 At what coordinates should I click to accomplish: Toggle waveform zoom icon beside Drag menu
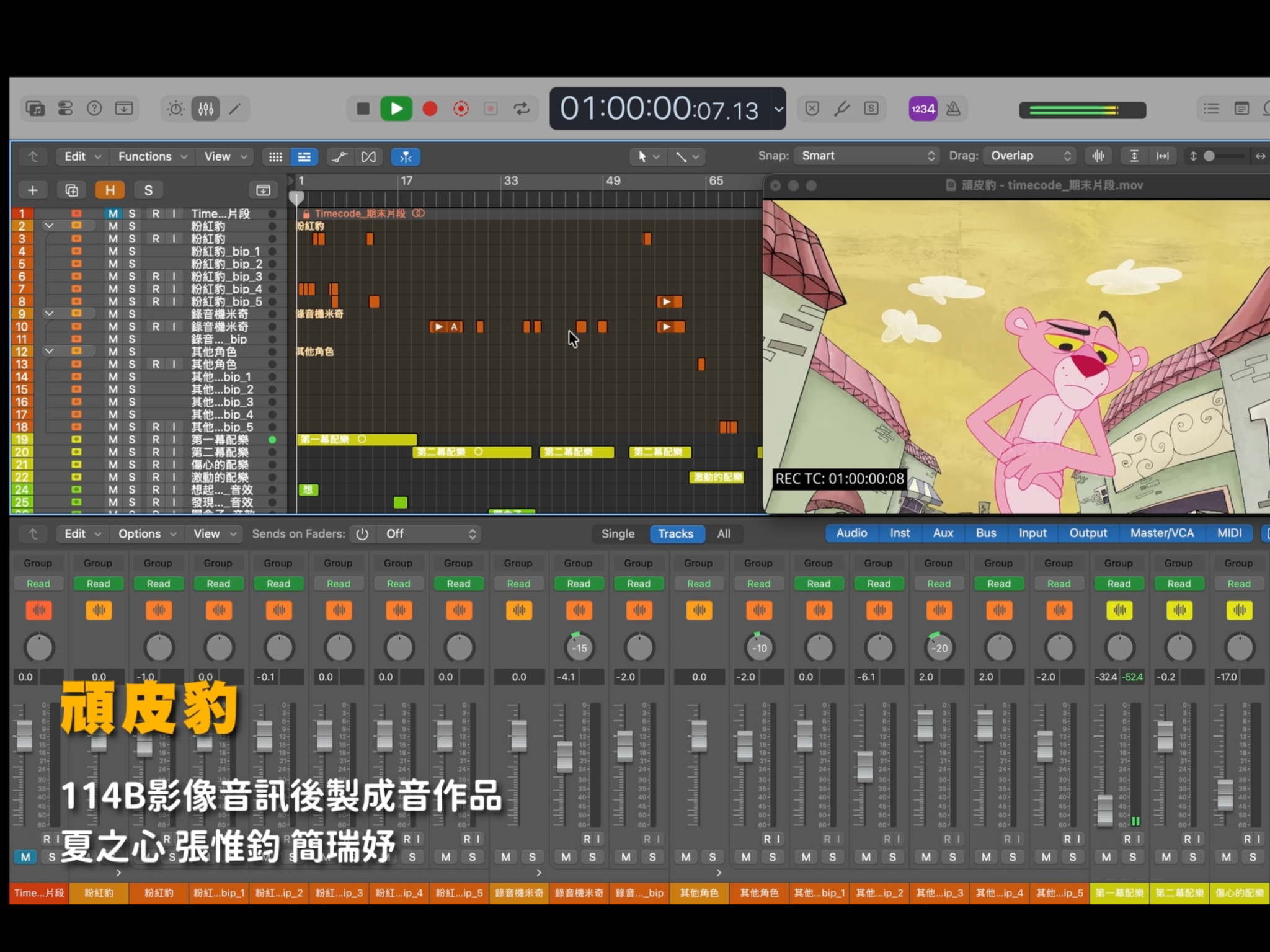pos(1098,156)
